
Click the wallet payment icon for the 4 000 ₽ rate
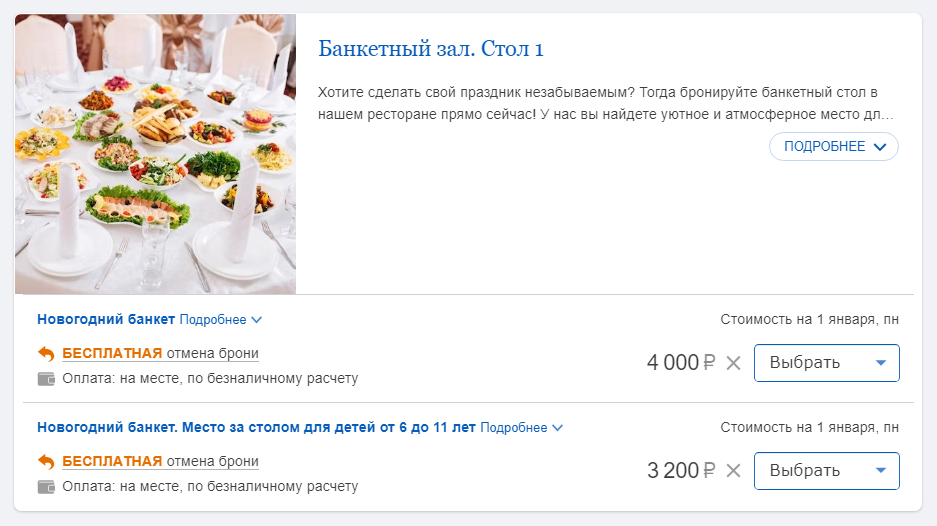46,379
